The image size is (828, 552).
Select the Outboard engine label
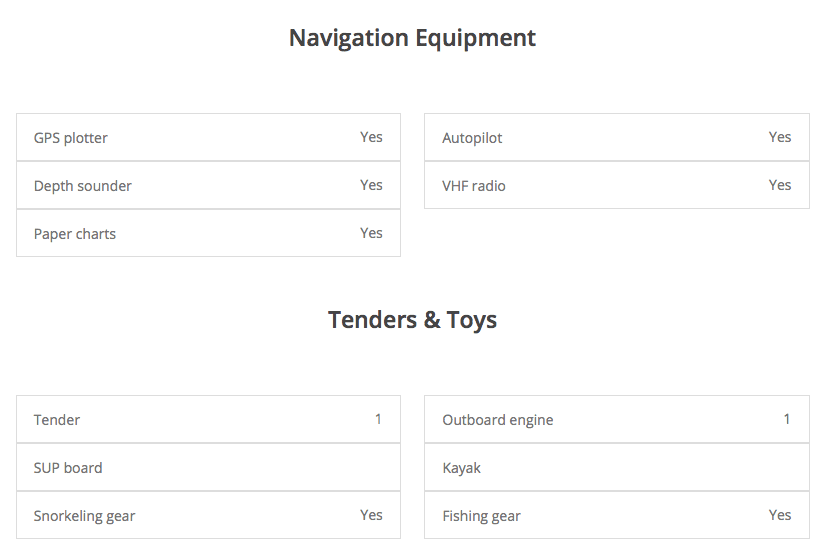click(498, 420)
